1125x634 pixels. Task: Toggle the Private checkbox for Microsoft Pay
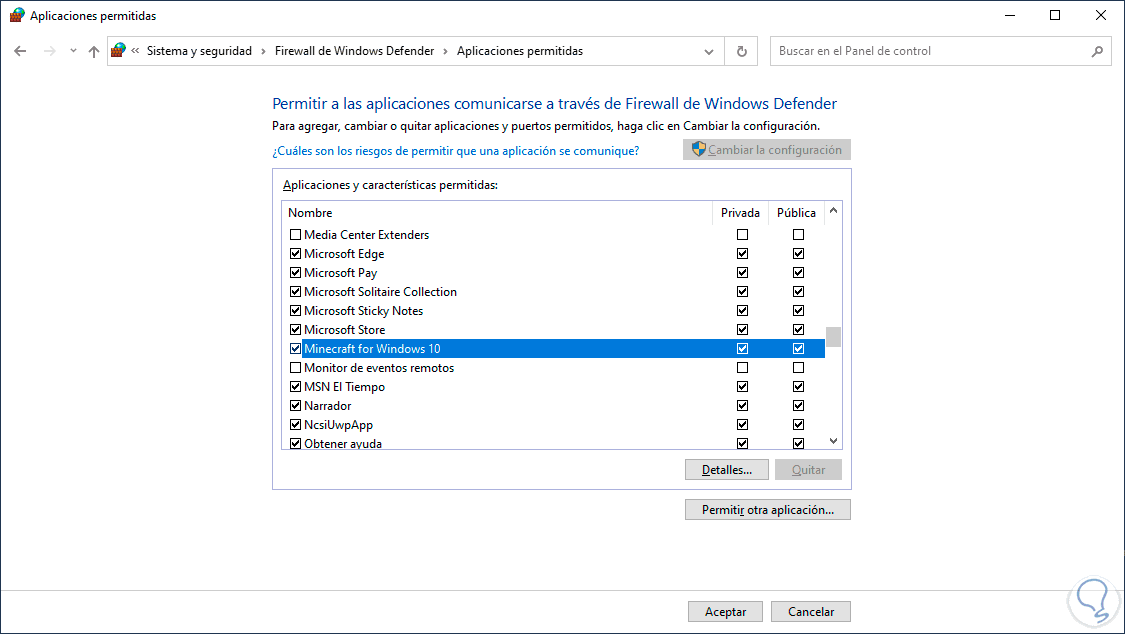742,273
